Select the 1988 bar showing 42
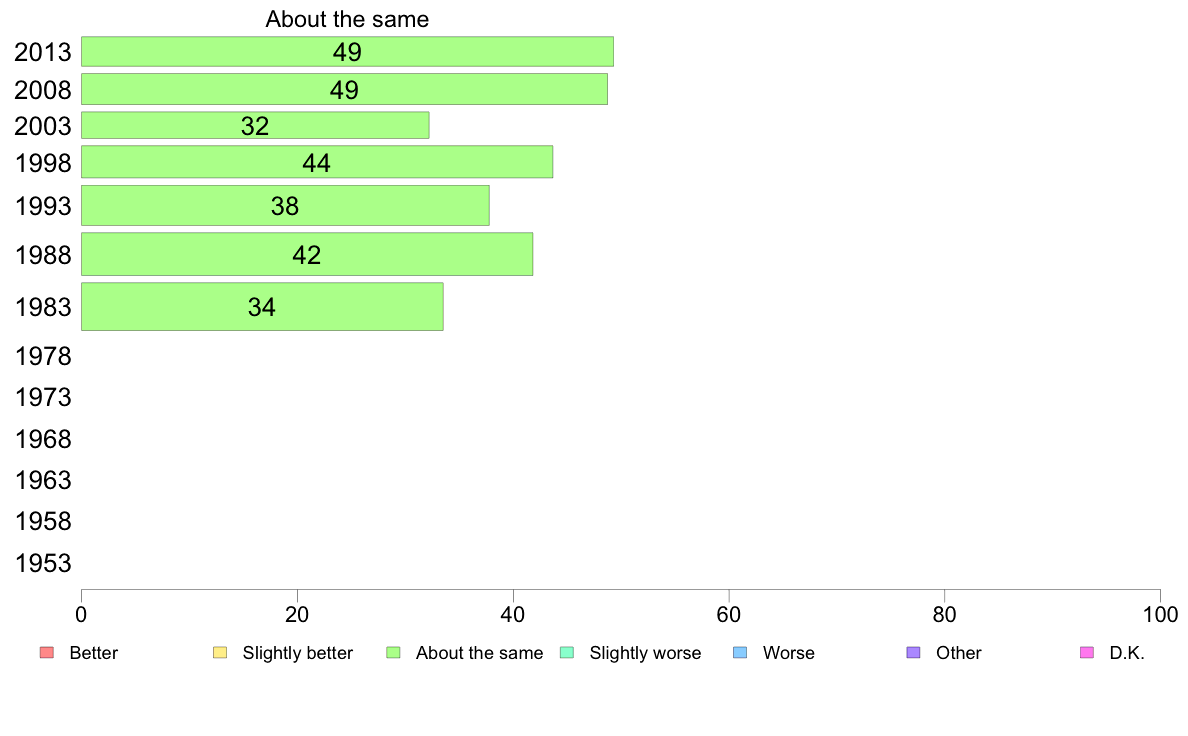 click(307, 254)
